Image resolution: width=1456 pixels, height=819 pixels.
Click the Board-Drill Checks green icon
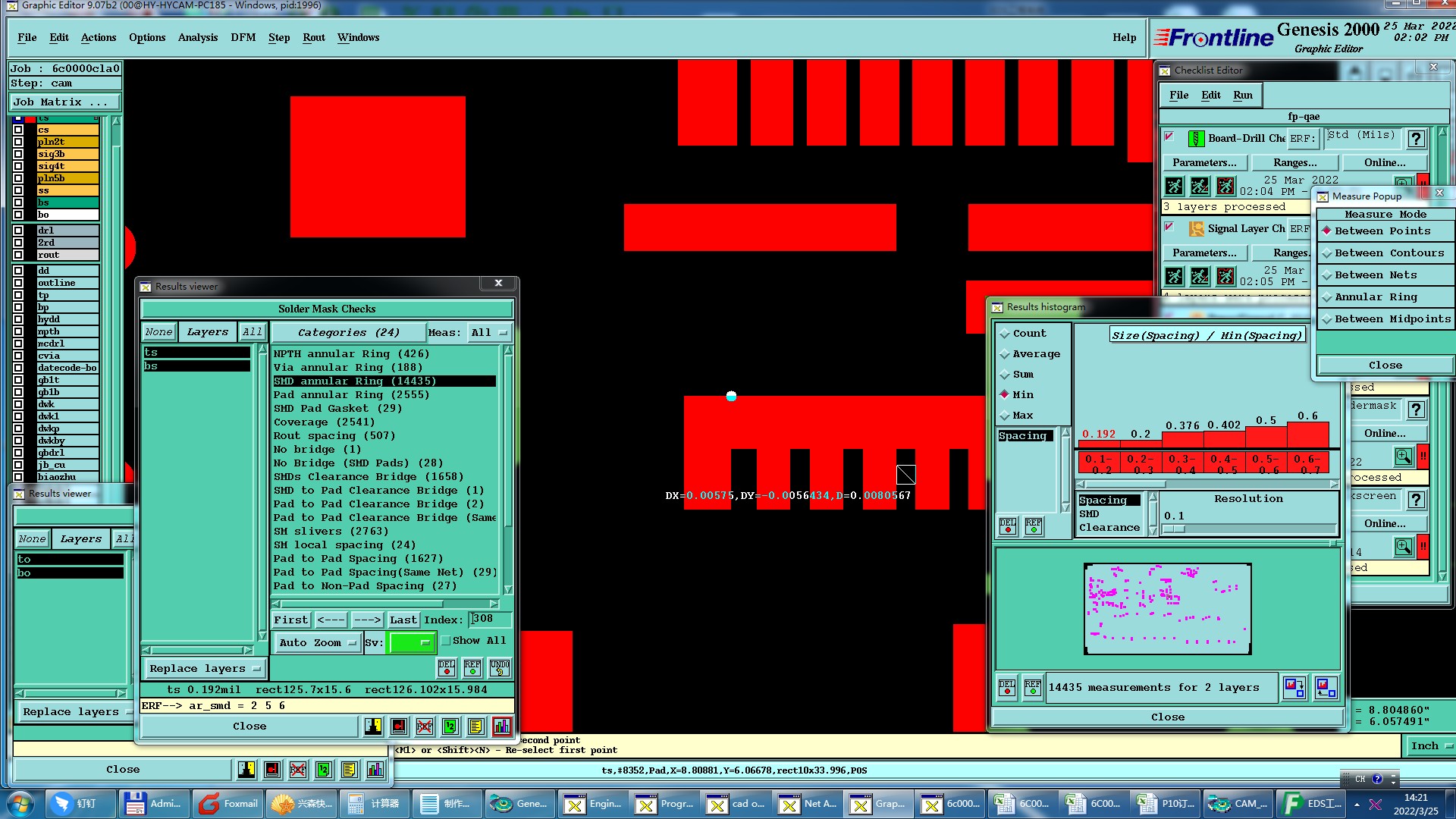(x=1196, y=138)
